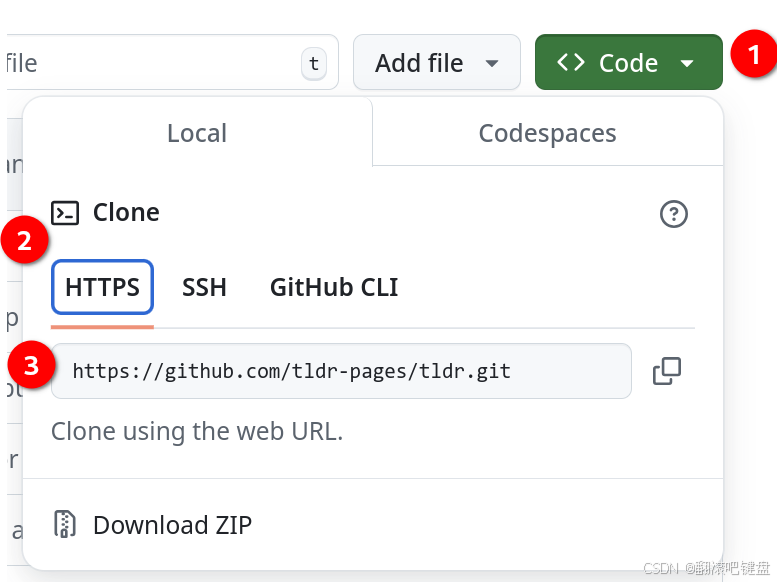Click the caret arrow on Add file
Viewport: 777px width, 582px height.
pos(492,63)
